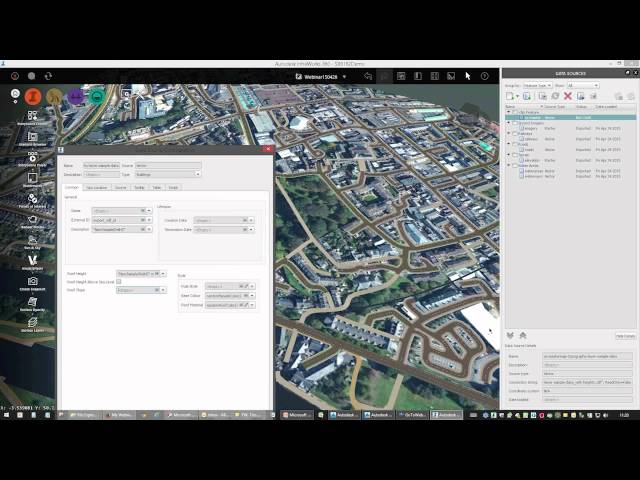The width and height of the screenshot is (640, 480).
Task: Open the Scenario Browser tool icon
Action: 32,136
